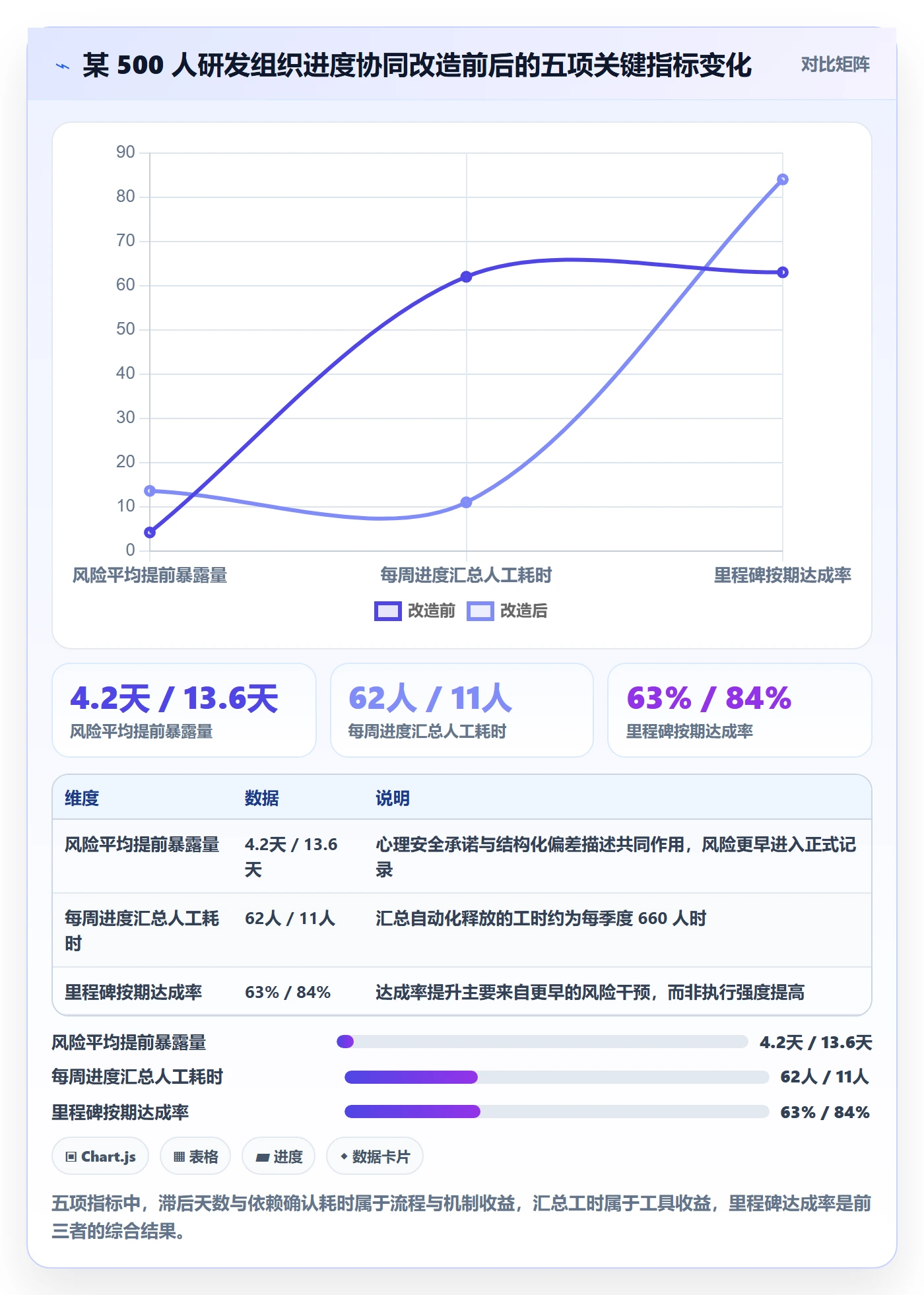Click the 数据卡片 tag chip

[375, 1156]
